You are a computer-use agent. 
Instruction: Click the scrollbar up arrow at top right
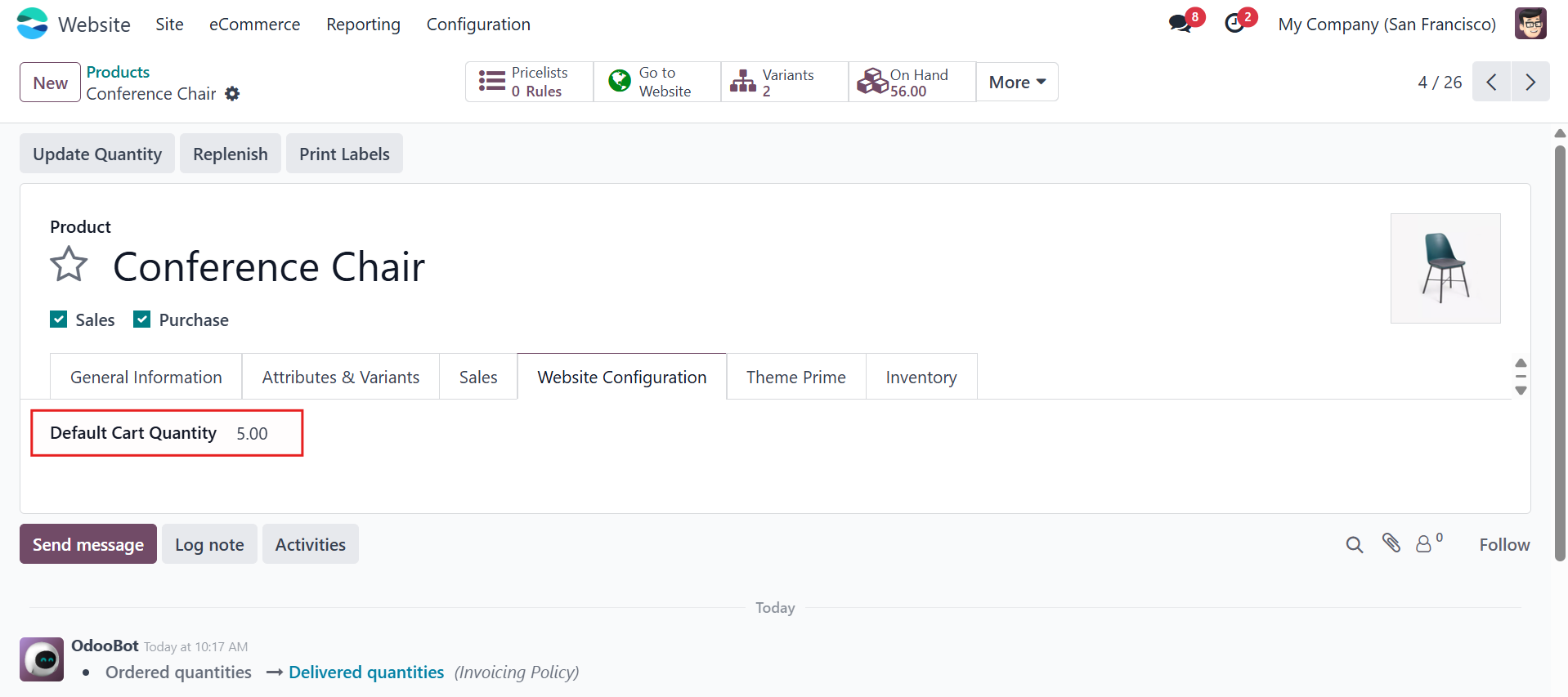tap(1560, 133)
